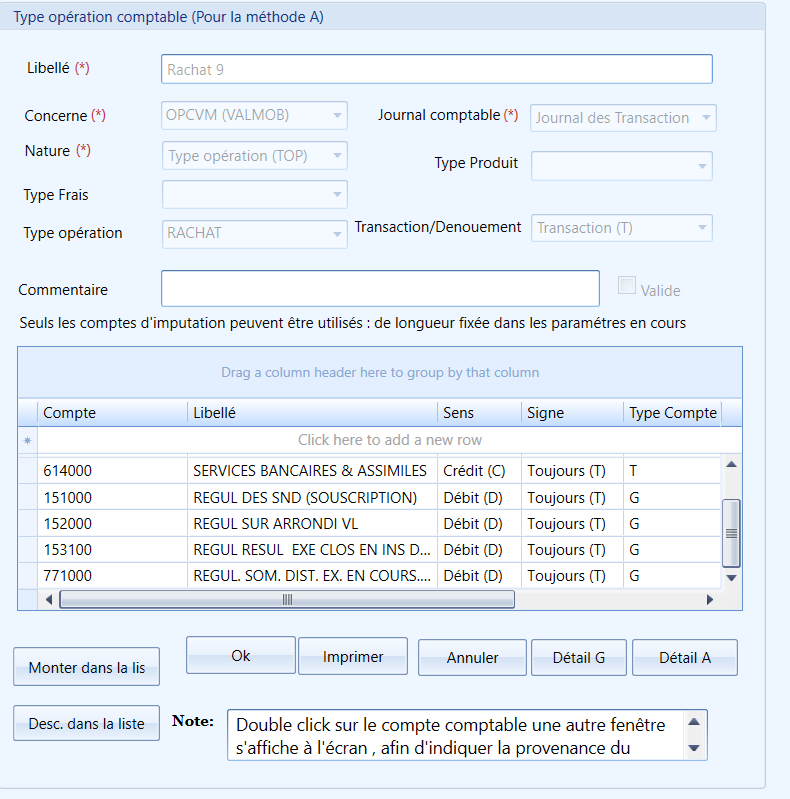Click the grid's left scroll arrow
Screen dimensions: 790x799
(x=49, y=600)
